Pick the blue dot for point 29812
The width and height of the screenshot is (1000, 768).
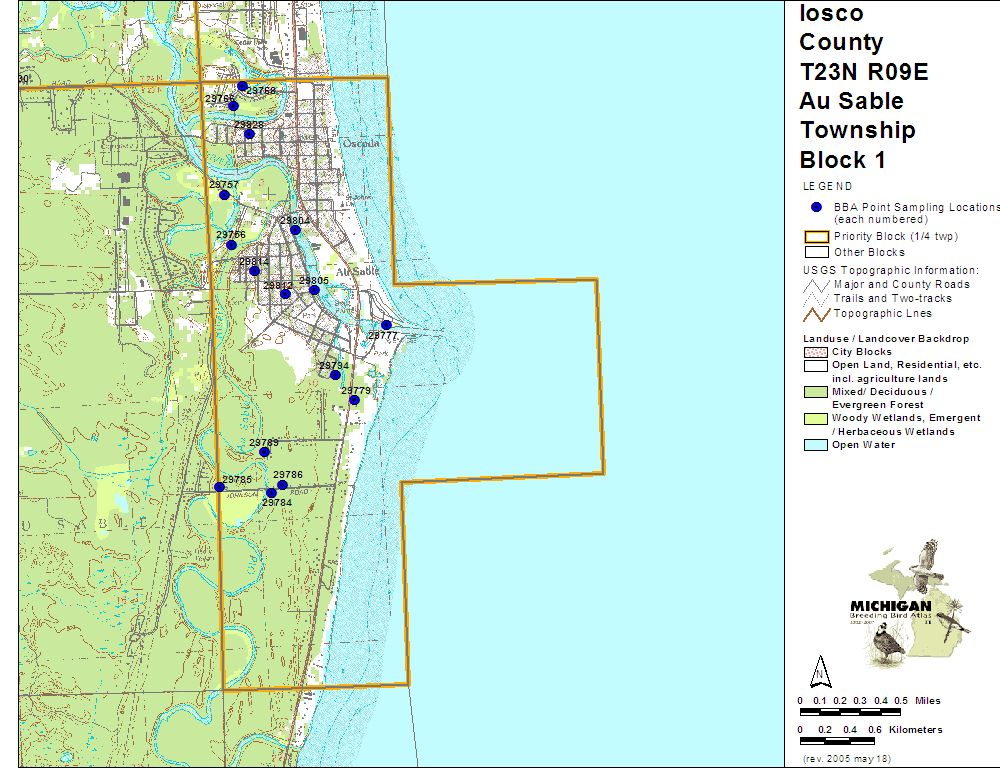click(285, 294)
